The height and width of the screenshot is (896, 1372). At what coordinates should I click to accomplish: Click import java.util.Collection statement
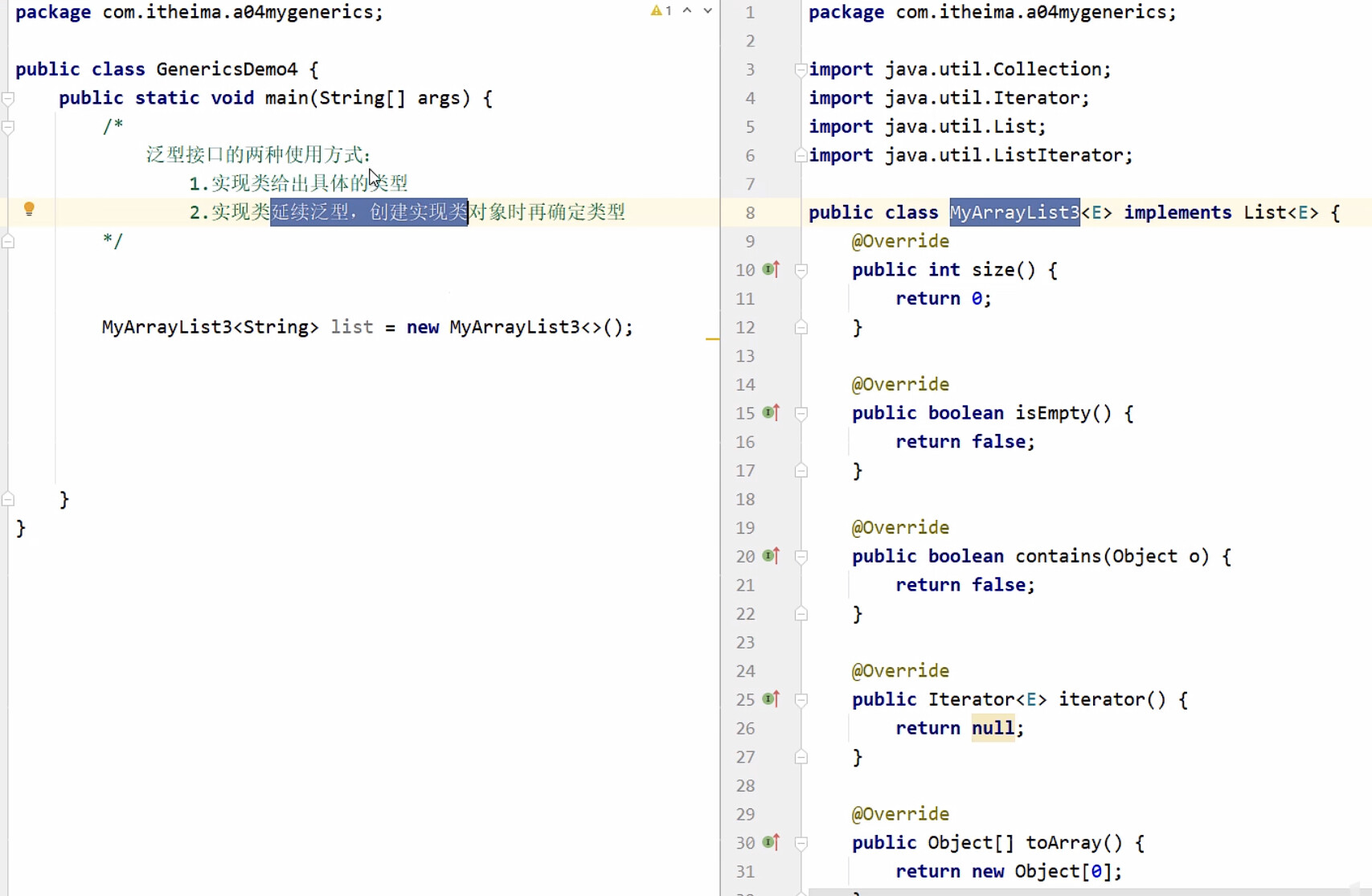click(960, 69)
